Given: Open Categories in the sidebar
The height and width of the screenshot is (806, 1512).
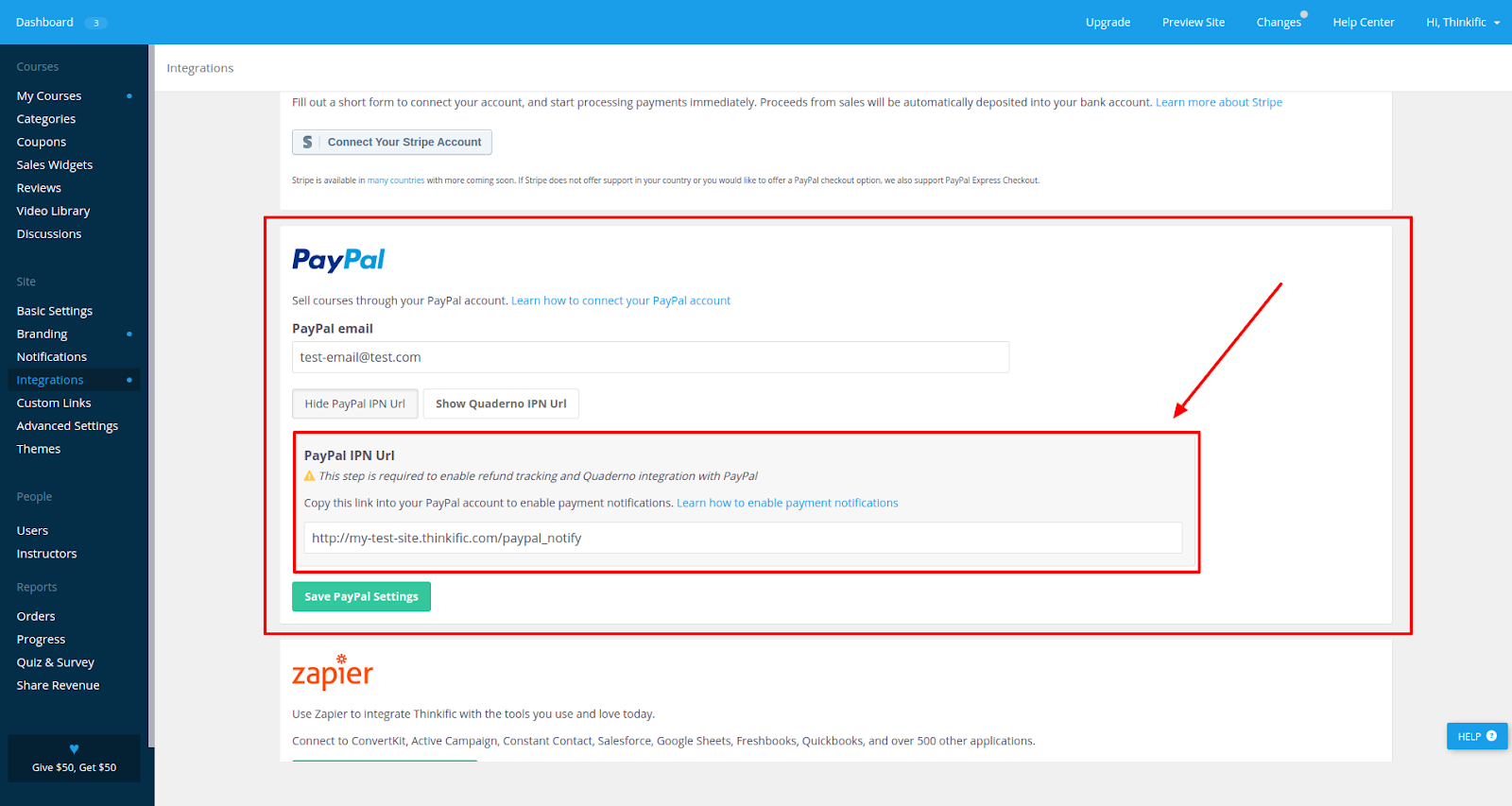Looking at the screenshot, I should (46, 119).
